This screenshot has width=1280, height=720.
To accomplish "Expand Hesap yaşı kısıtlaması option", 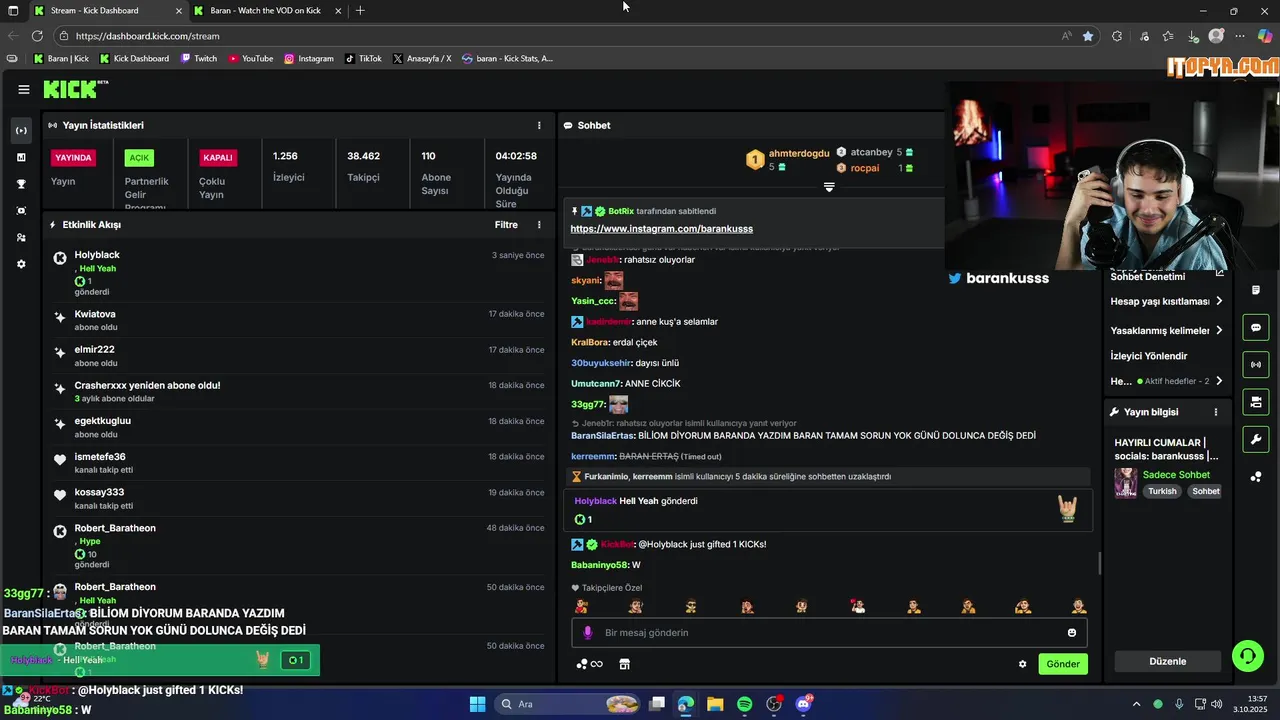I will 1167,301.
